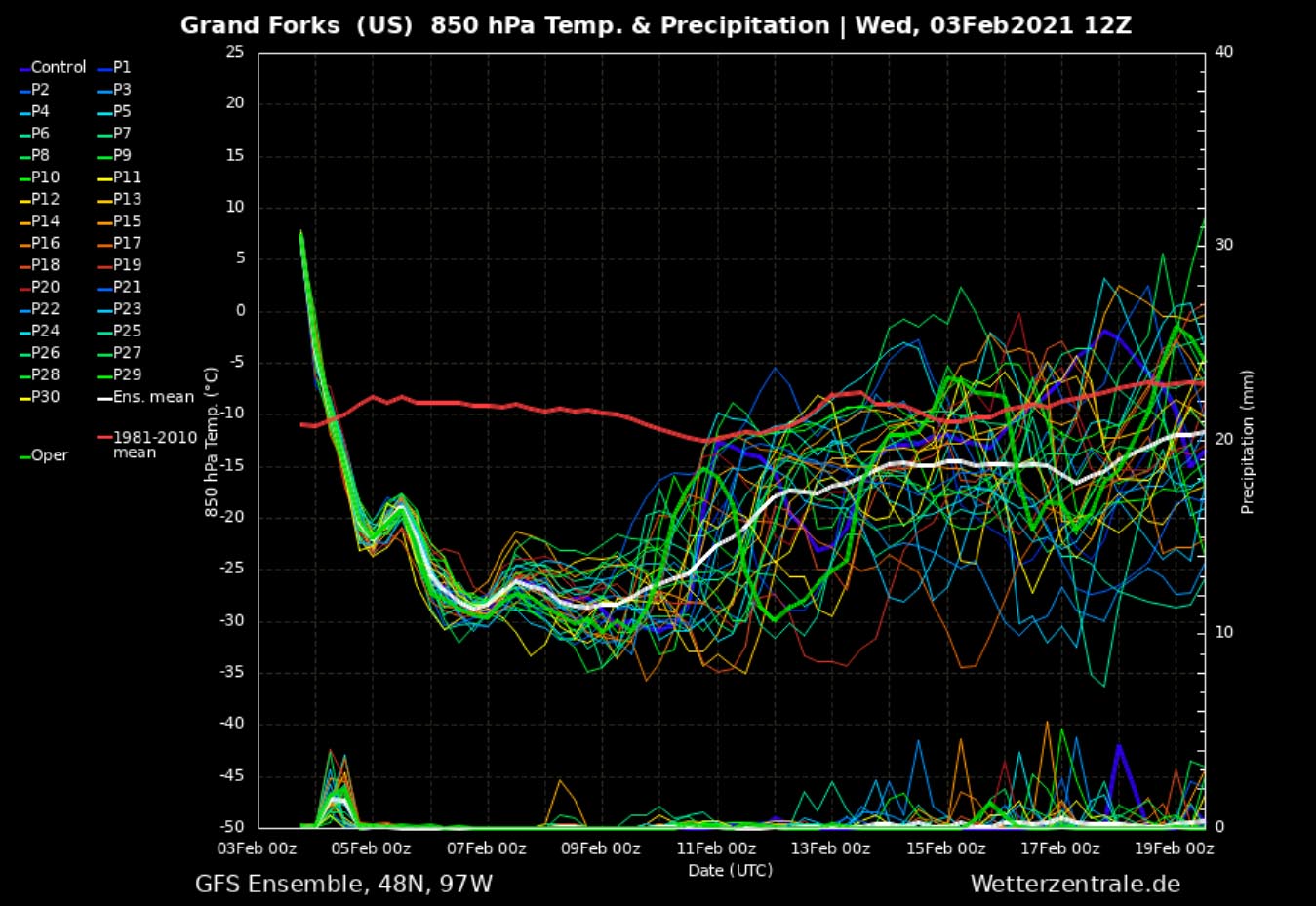Click the P30 legend entry
Image resolution: width=1316 pixels, height=906 pixels.
tap(45, 397)
